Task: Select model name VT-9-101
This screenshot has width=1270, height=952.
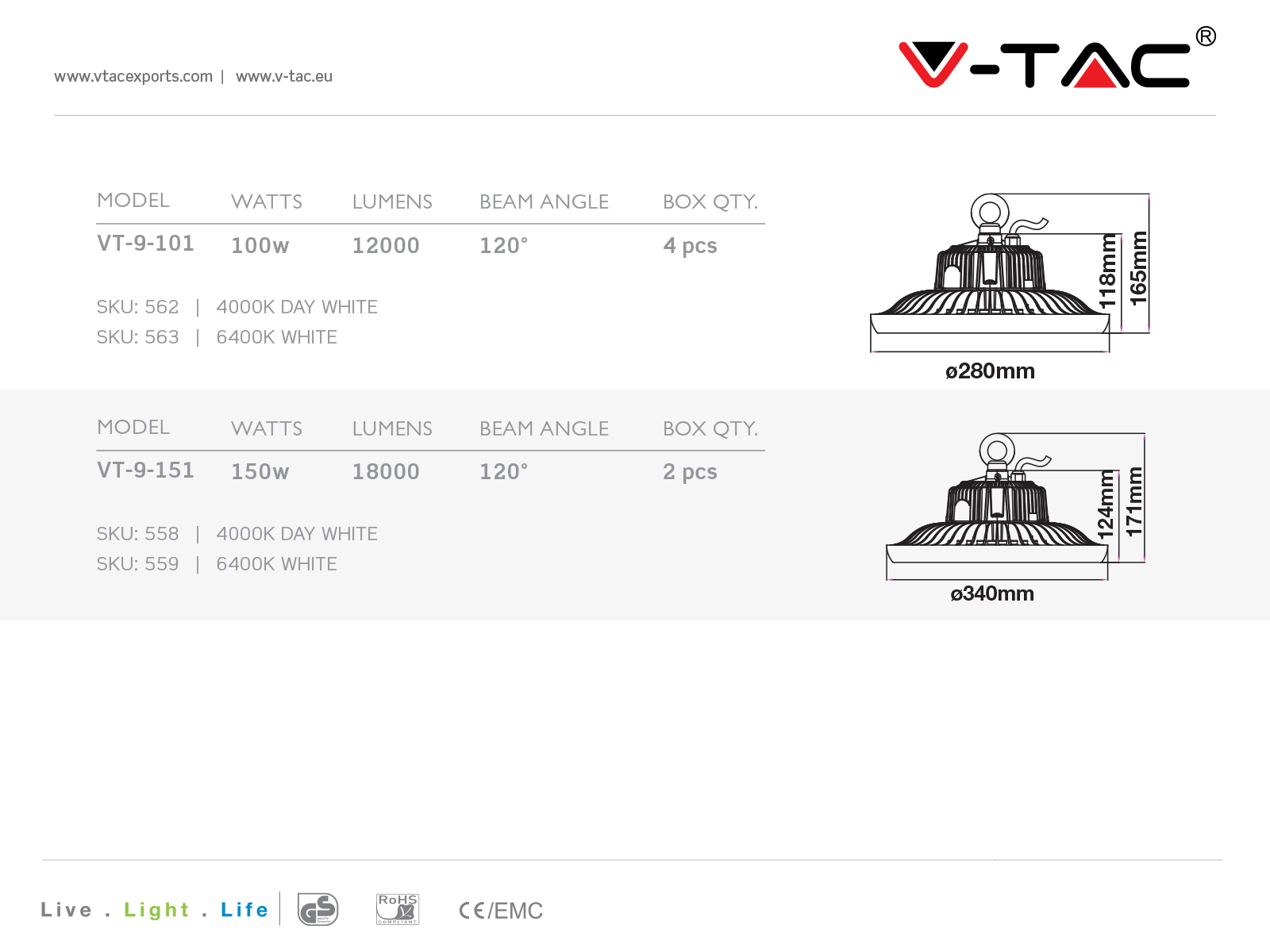Action: pyautogui.click(x=145, y=244)
